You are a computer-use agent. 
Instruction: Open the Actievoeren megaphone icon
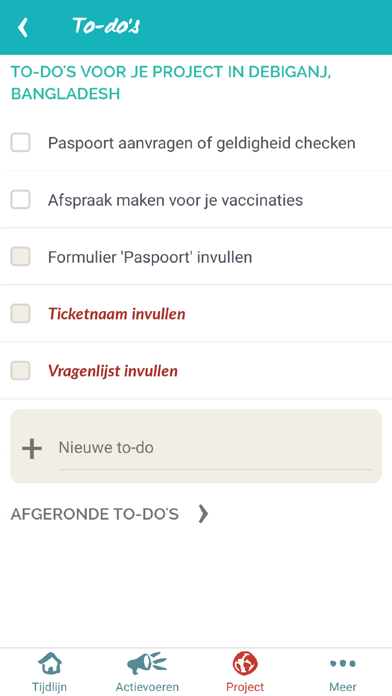tap(147, 664)
